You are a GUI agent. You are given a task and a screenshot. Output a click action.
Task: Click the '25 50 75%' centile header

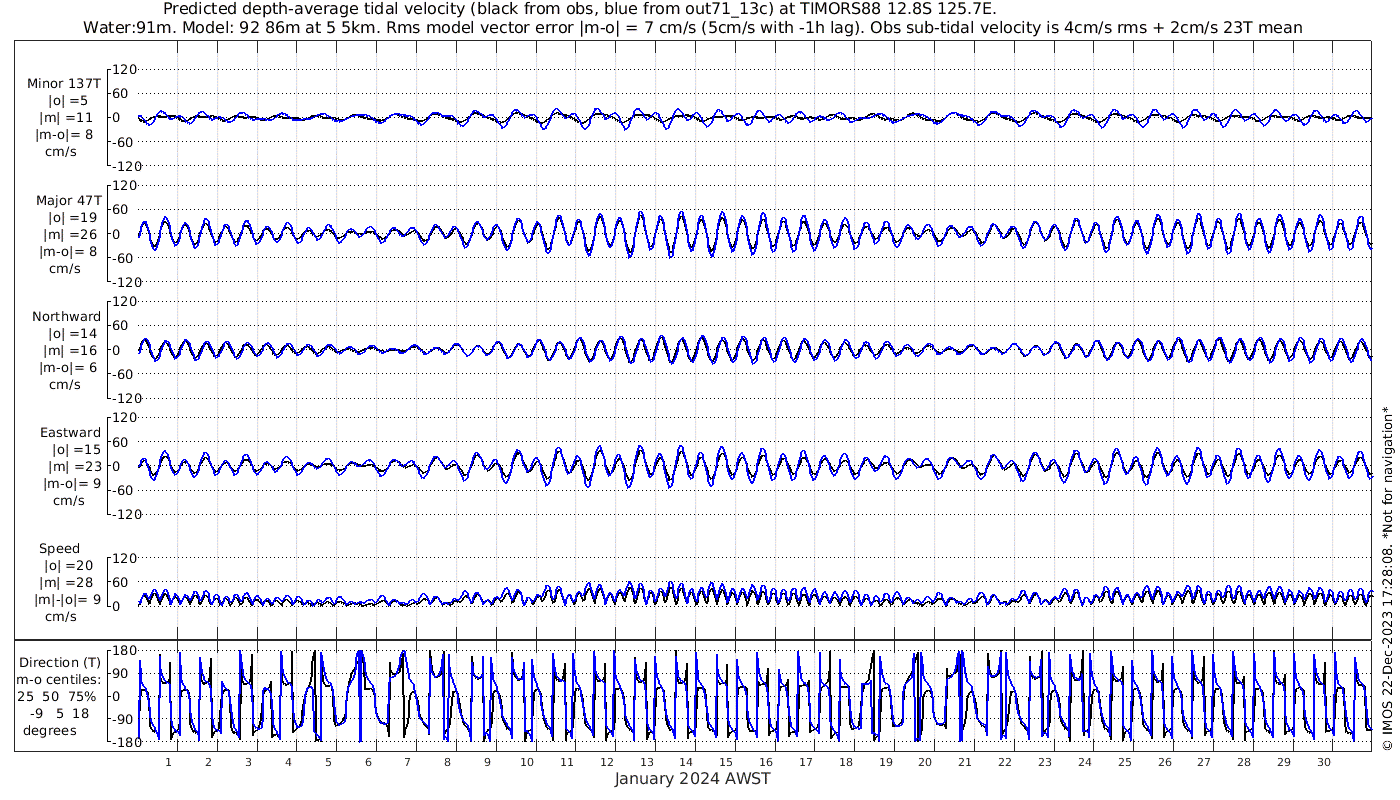[x=56, y=696]
